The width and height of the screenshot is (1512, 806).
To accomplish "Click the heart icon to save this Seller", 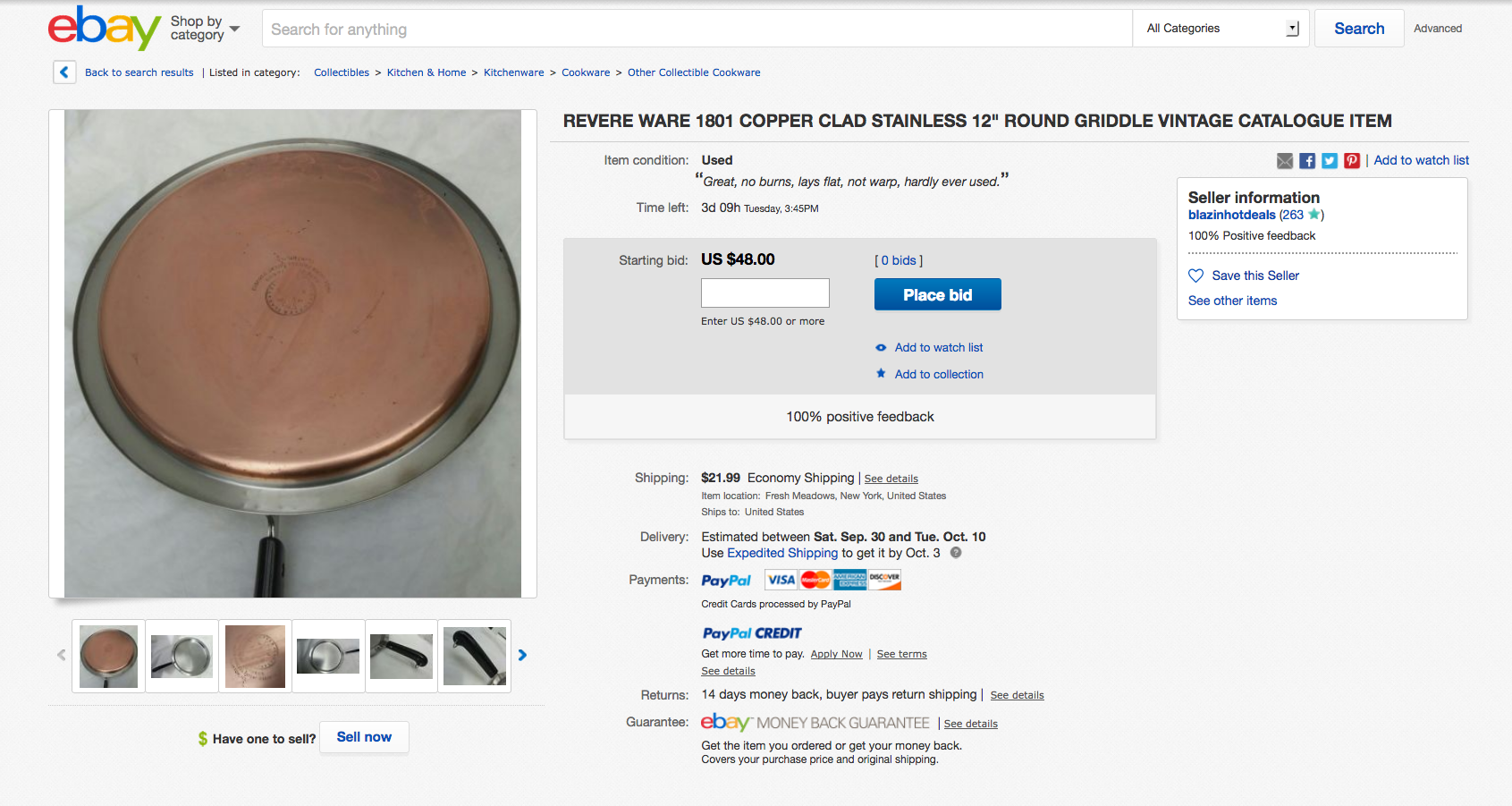I will 1195,276.
